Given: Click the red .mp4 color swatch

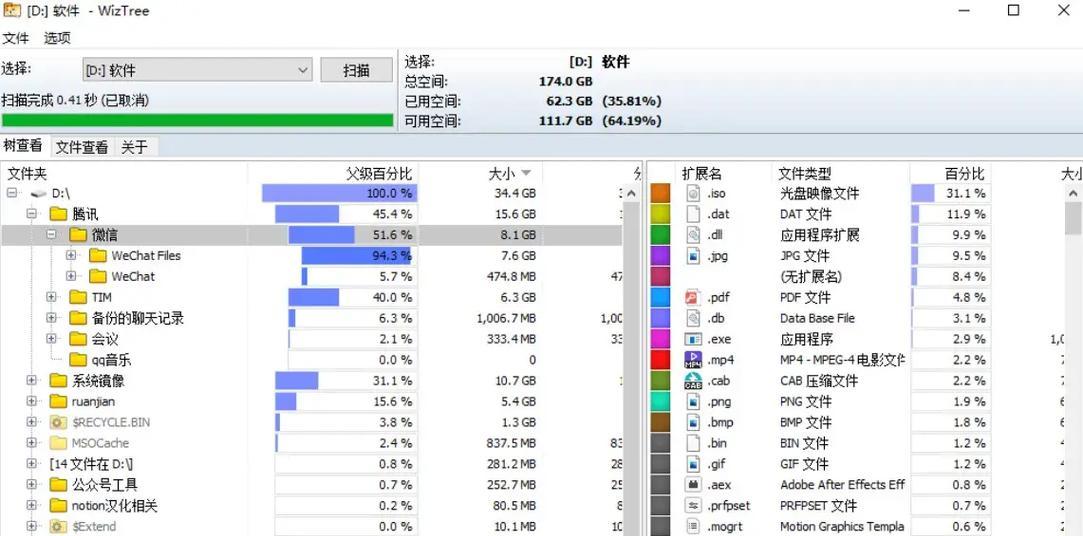Looking at the screenshot, I should tap(661, 360).
